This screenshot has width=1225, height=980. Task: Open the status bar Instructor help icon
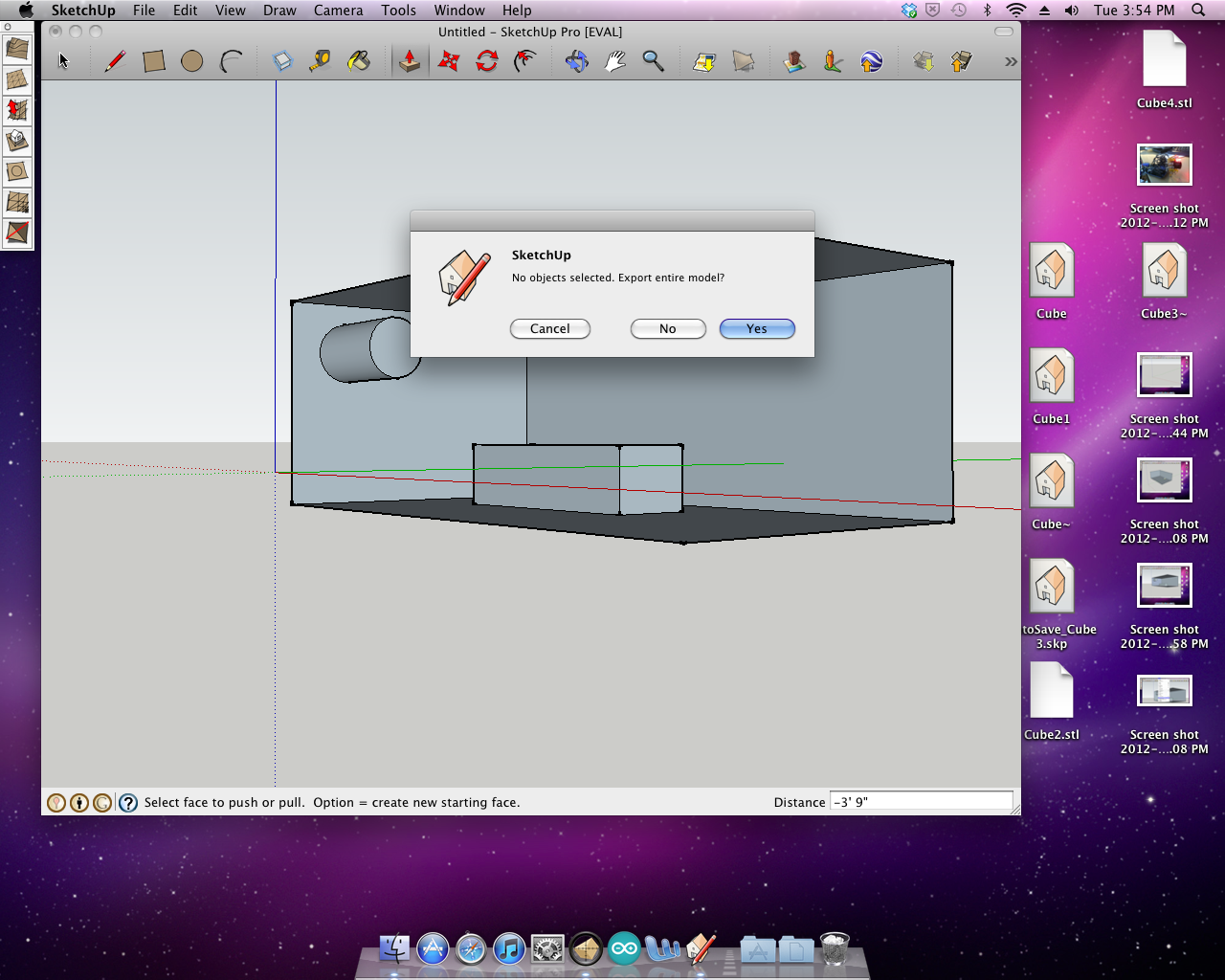coord(128,802)
